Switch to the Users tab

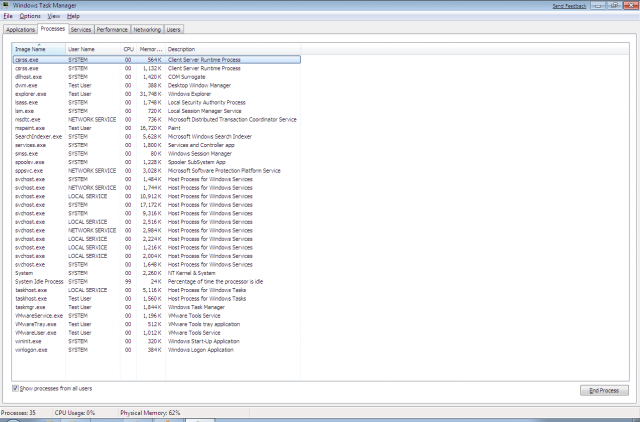173,30
